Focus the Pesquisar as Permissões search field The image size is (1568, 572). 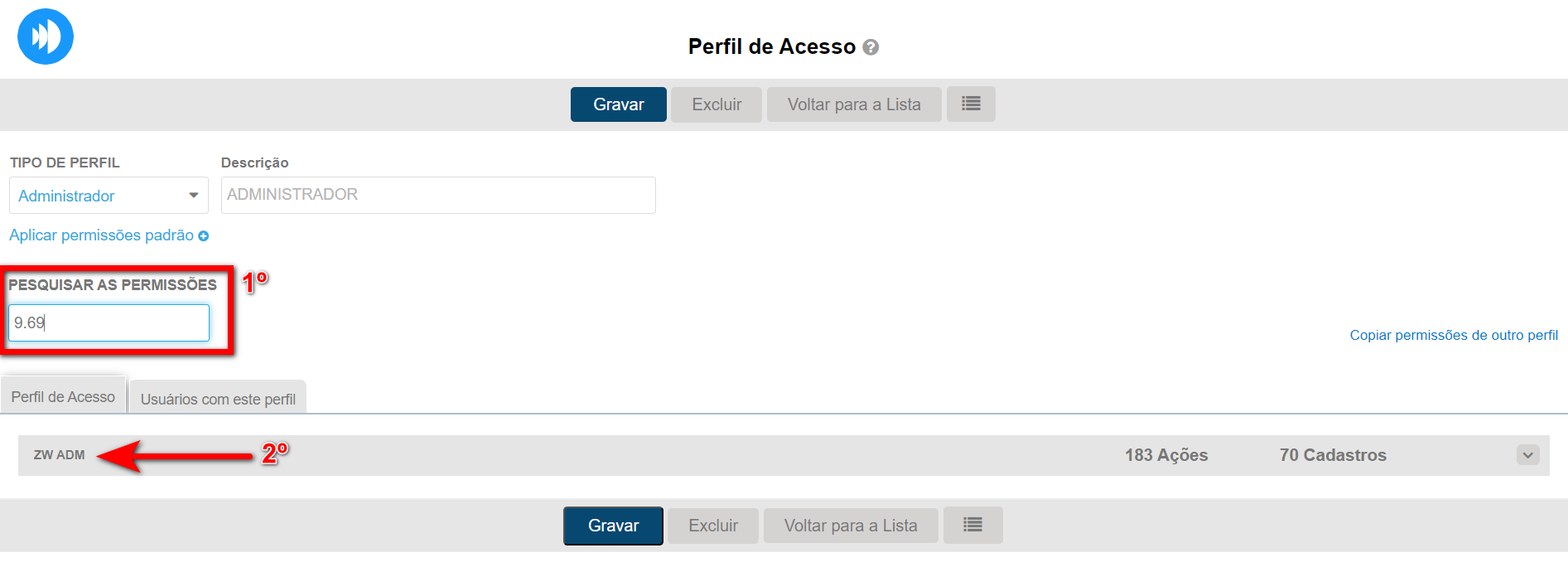click(x=109, y=322)
